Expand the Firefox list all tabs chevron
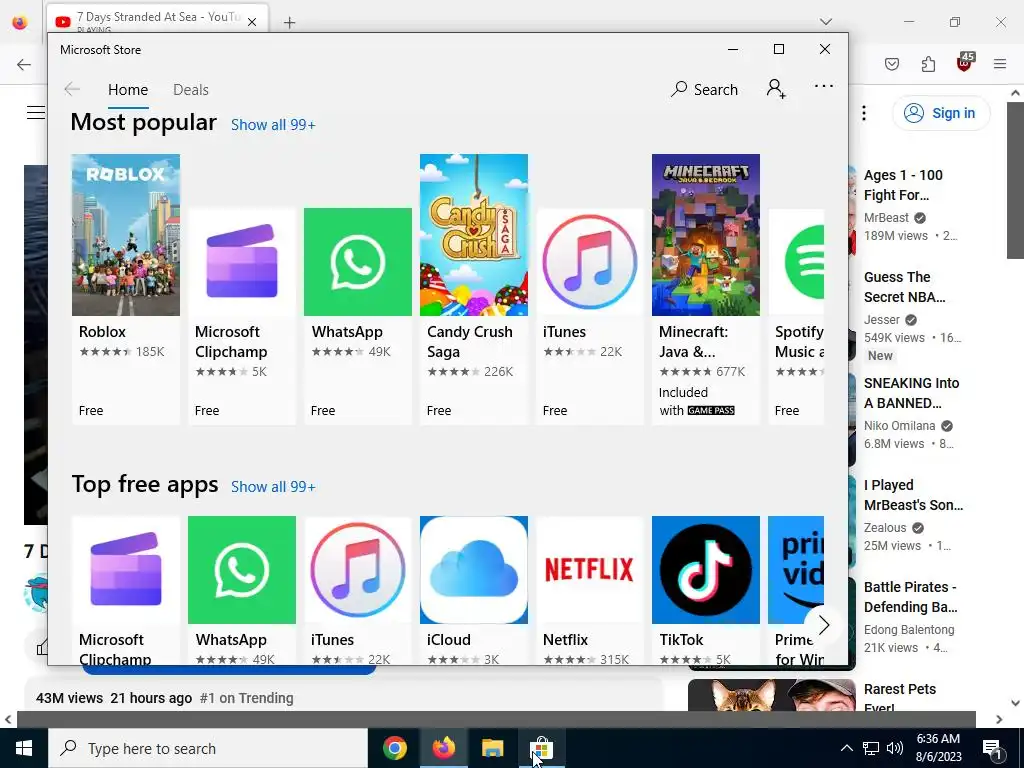1024x768 pixels. tap(826, 22)
